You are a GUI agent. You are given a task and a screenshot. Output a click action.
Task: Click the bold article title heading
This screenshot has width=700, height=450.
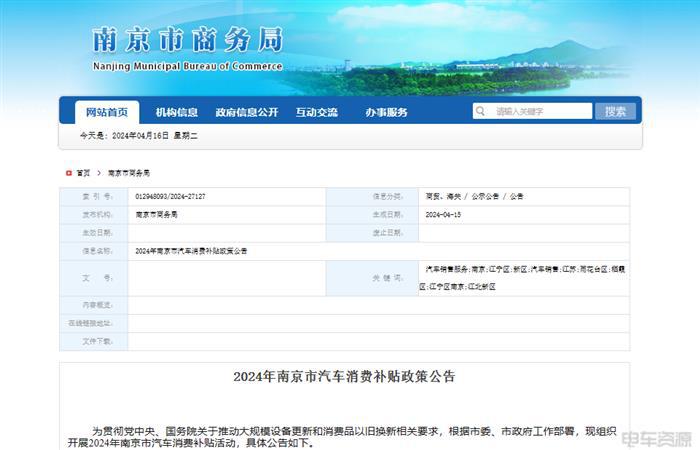click(344, 377)
